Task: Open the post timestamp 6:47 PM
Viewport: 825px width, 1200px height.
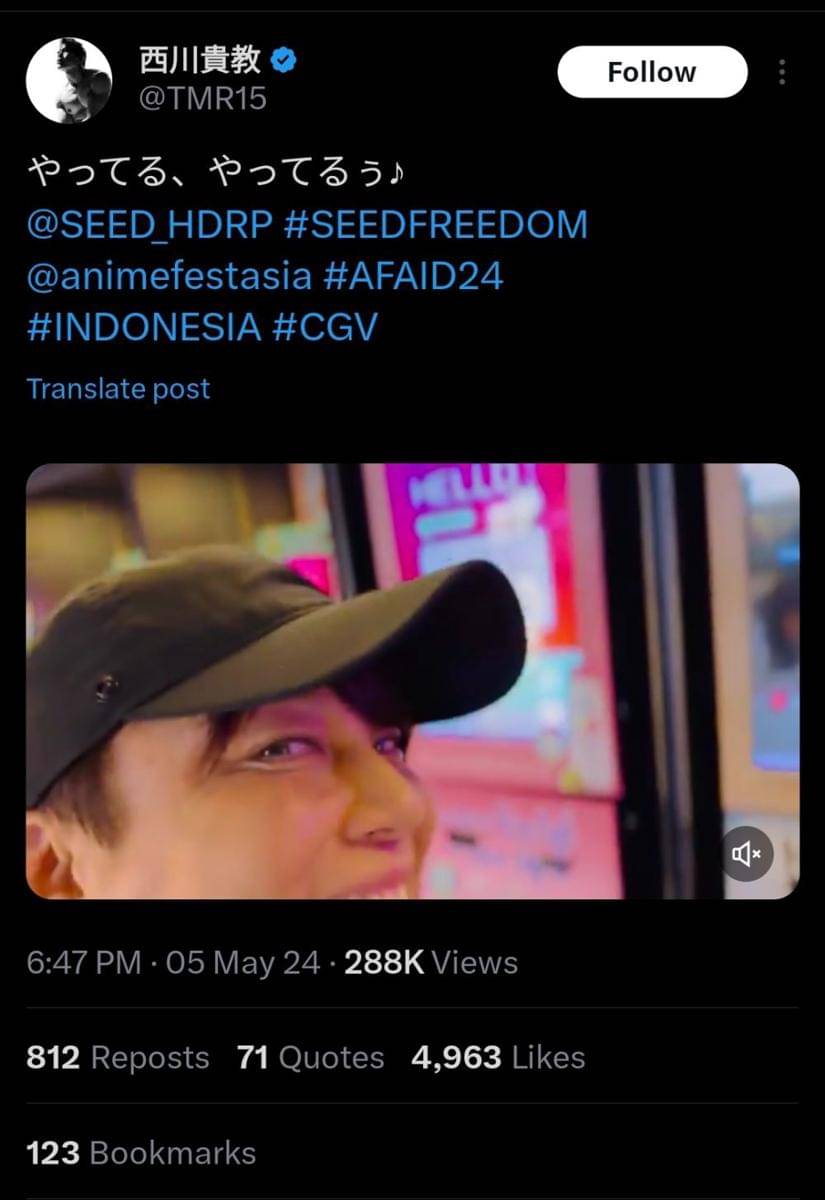Action: (x=84, y=963)
